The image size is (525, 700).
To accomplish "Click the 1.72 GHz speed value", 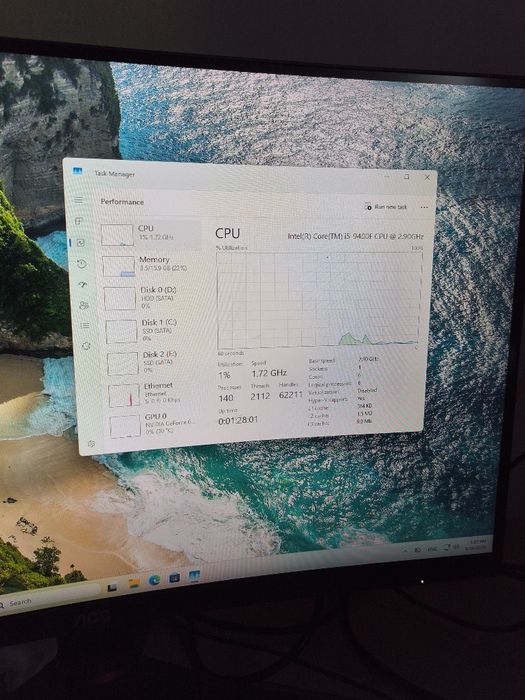I will tap(269, 373).
